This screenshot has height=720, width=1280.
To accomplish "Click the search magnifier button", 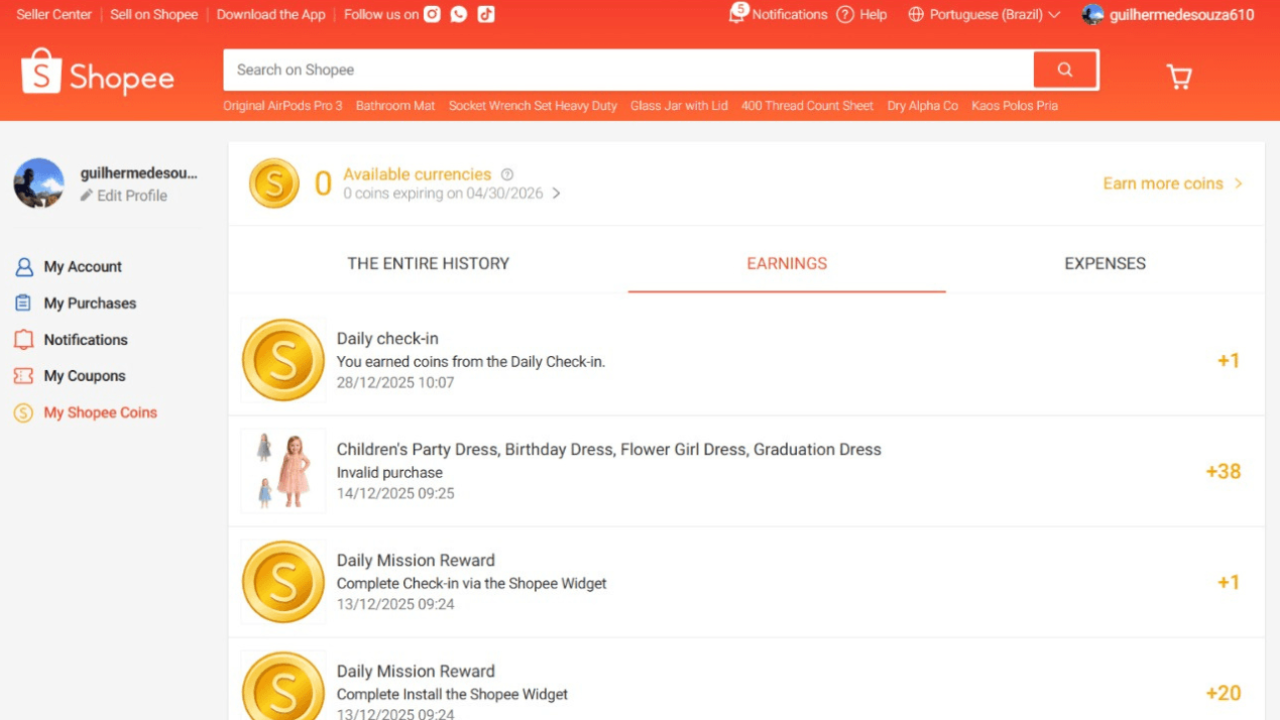I will pyautogui.click(x=1065, y=70).
